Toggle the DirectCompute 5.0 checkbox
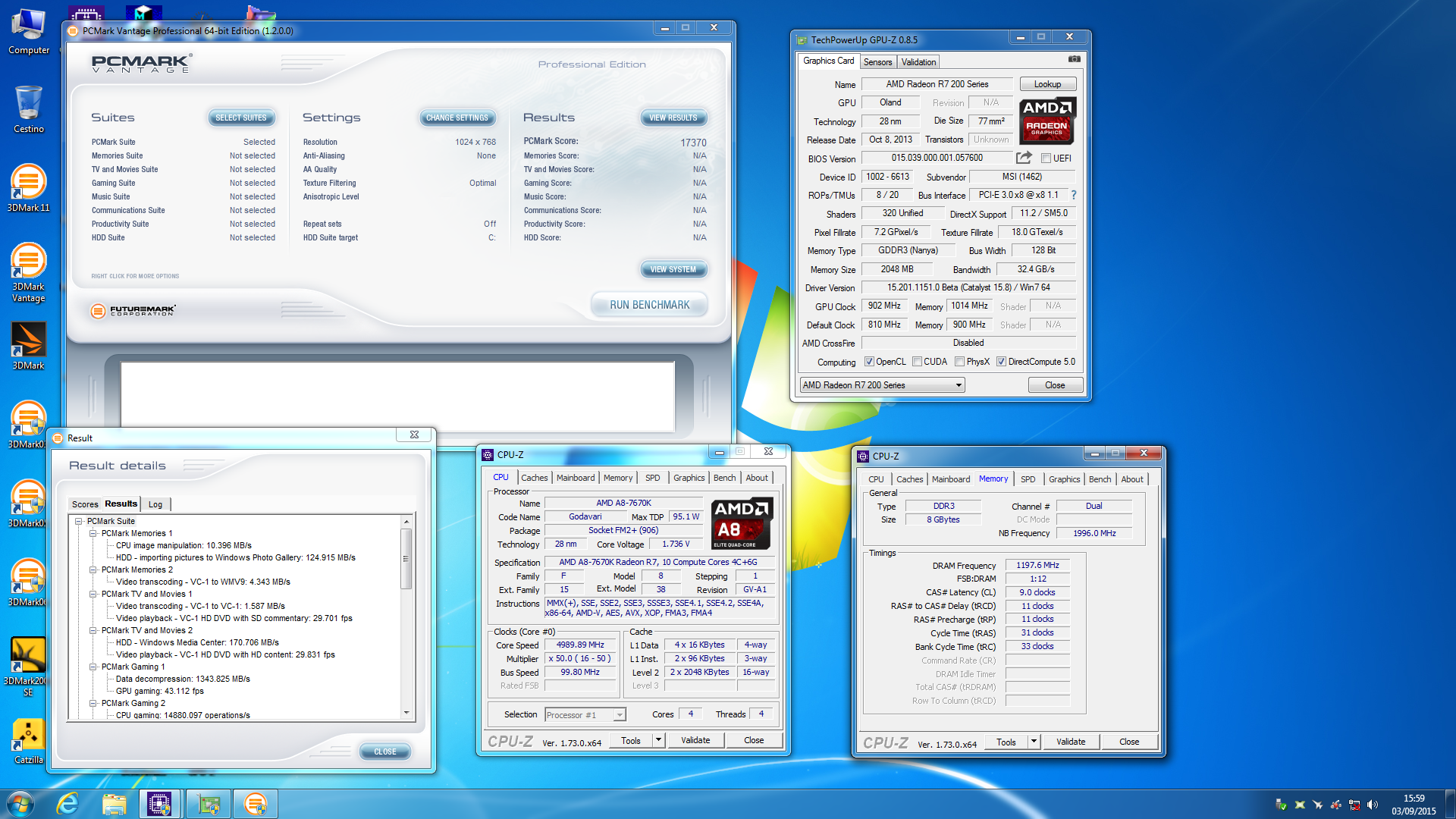This screenshot has height=819, width=1456. coord(1001,362)
